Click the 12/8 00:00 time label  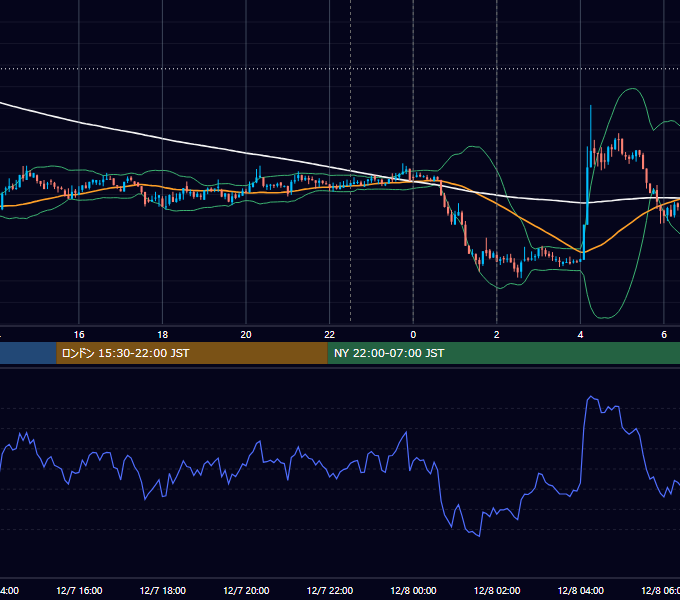[x=413, y=590]
